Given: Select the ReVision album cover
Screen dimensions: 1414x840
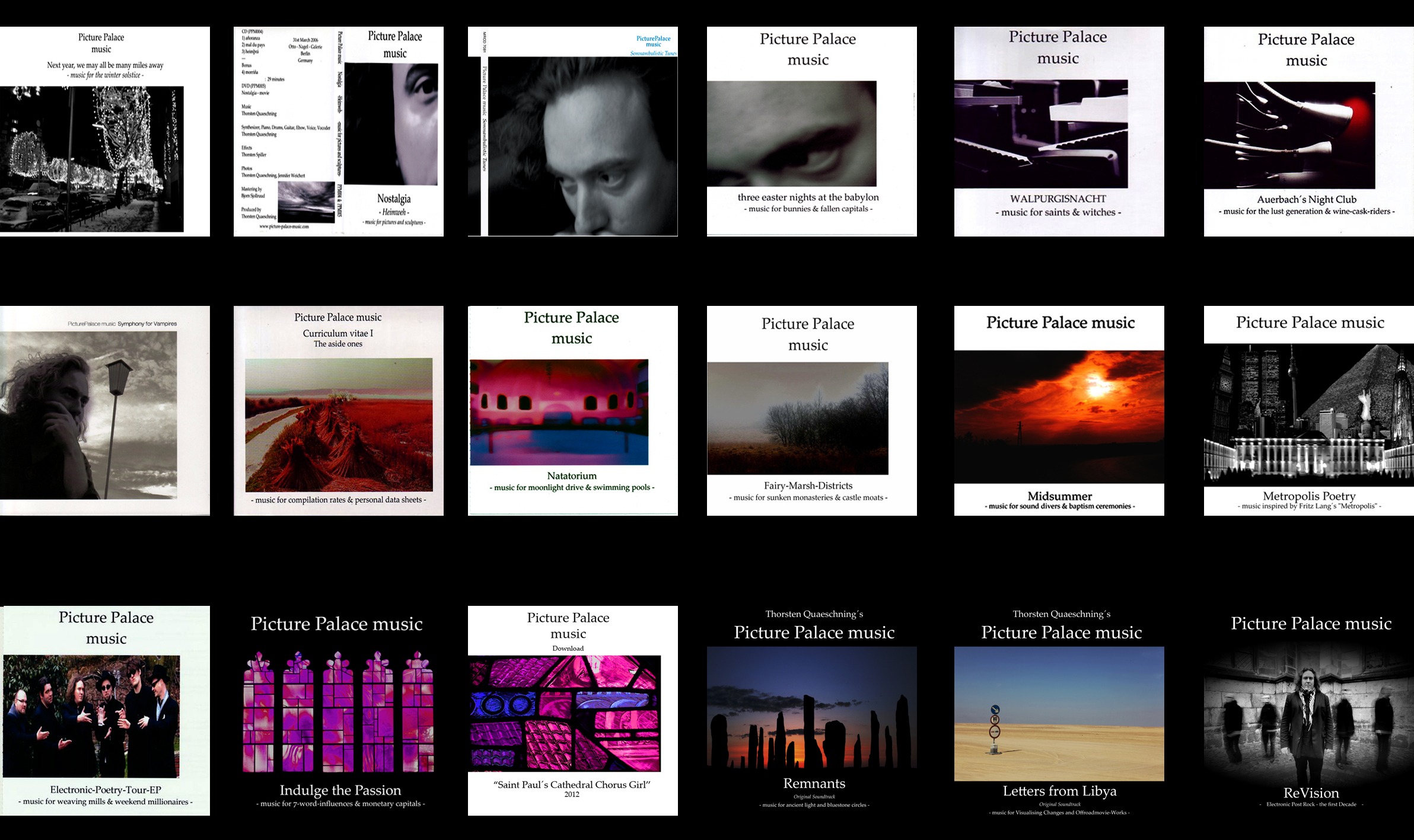Looking at the screenshot, I should 1308,710.
